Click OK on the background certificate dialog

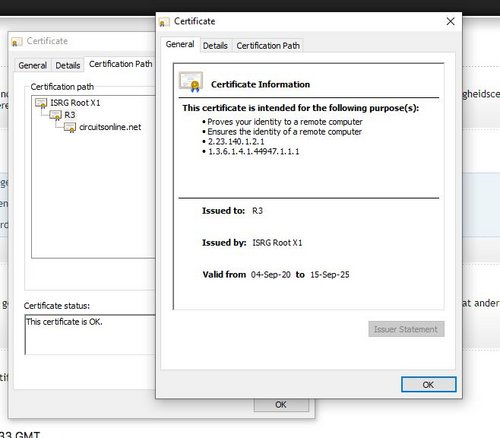point(281,405)
